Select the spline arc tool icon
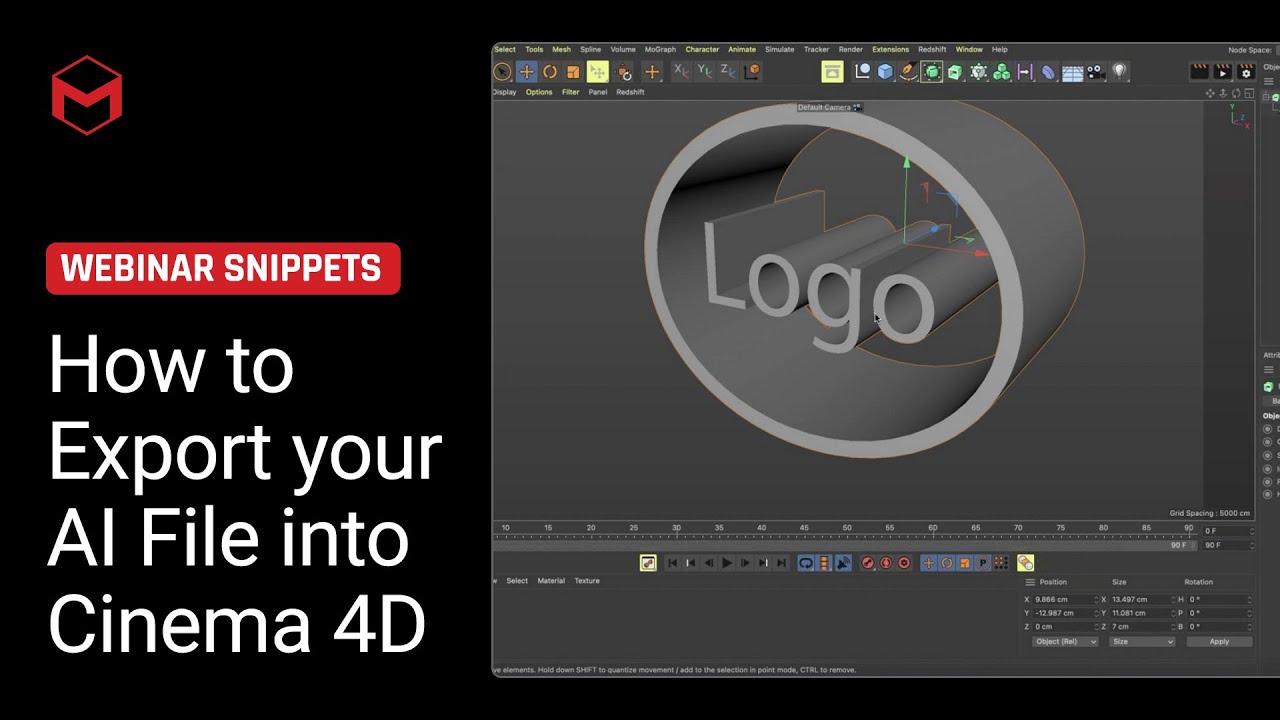 862,71
